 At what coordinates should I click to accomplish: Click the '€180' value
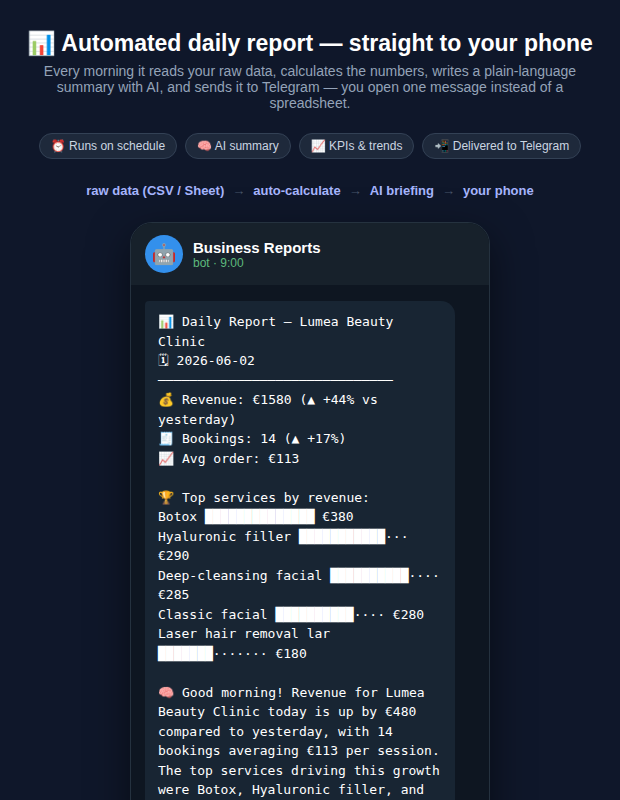click(x=291, y=654)
